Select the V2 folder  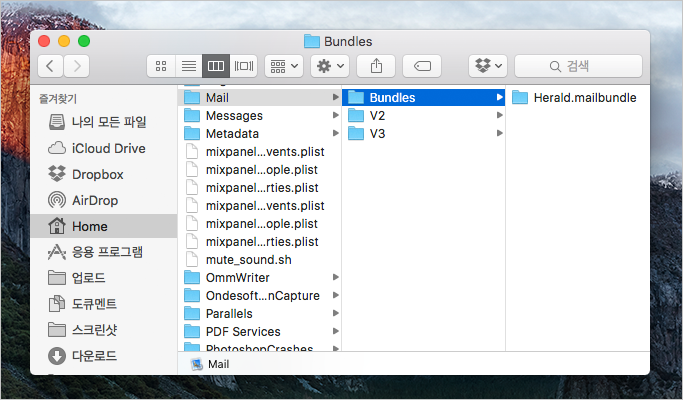click(423, 115)
